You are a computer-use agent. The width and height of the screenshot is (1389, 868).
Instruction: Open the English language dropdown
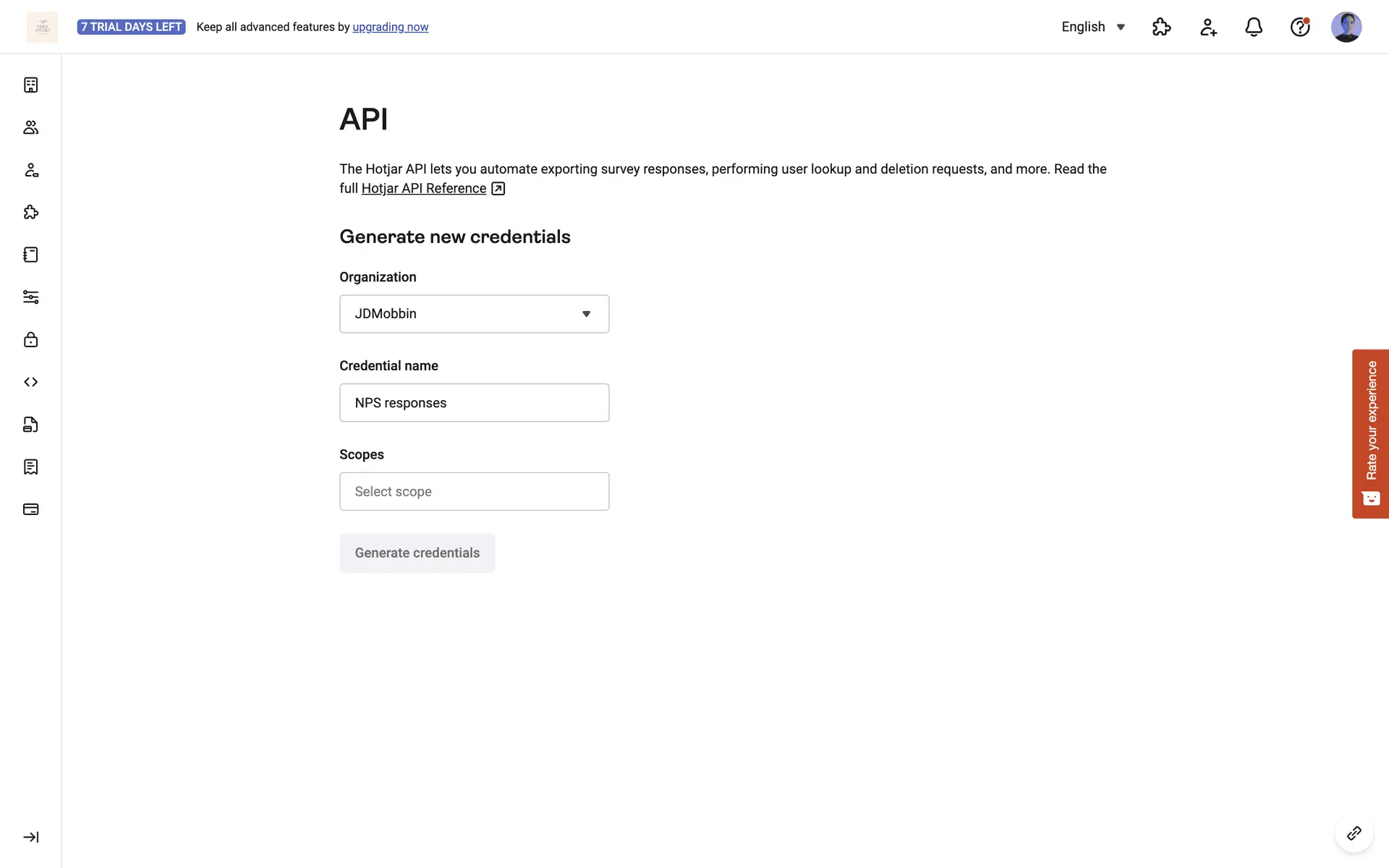1092,27
